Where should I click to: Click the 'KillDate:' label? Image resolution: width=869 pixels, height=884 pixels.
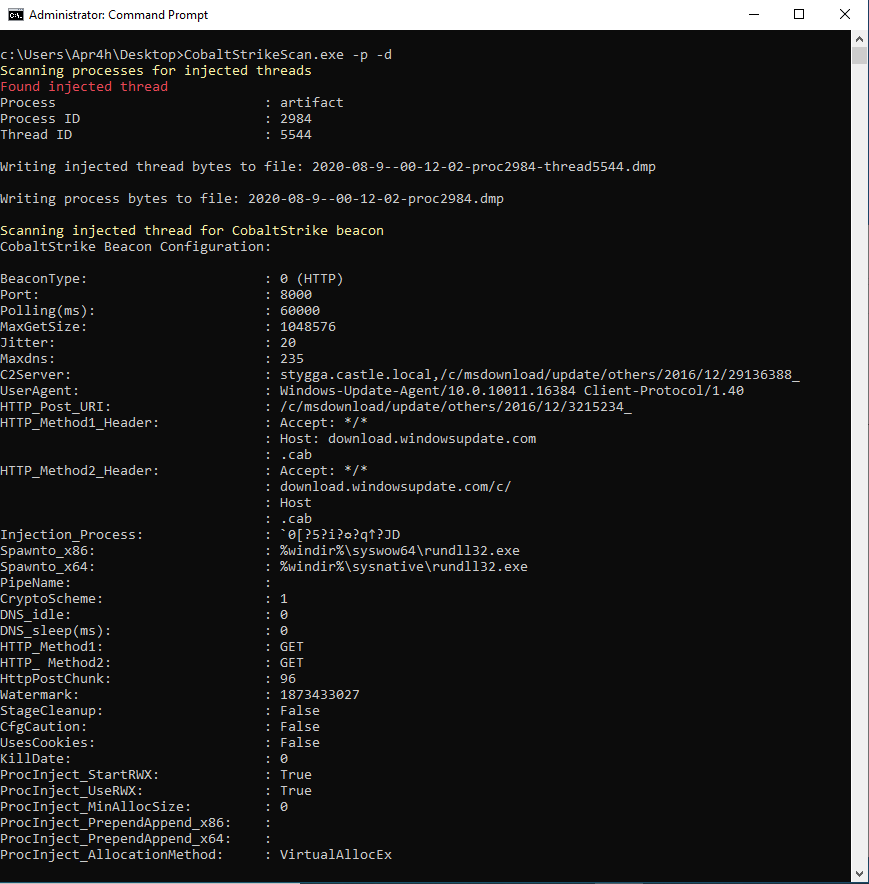click(36, 759)
